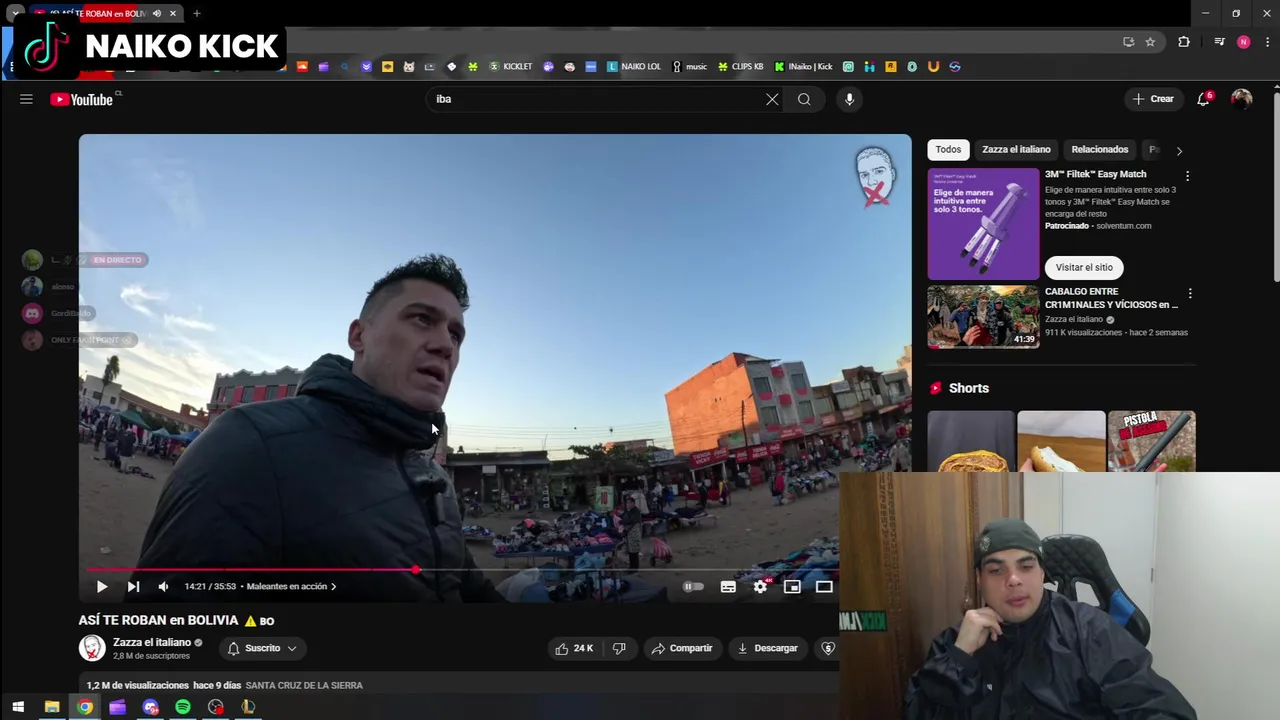The width and height of the screenshot is (1280, 720).
Task: Click the Crear button
Action: (1153, 99)
